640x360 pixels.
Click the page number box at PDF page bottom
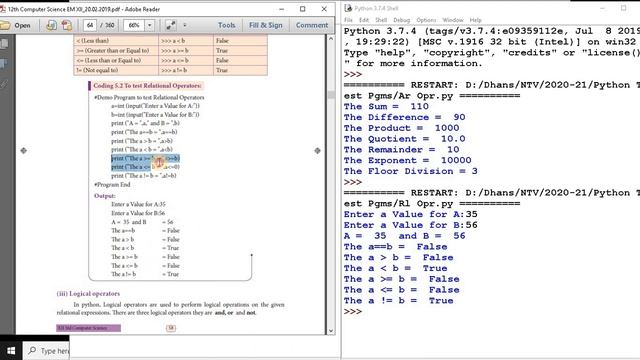(171, 328)
